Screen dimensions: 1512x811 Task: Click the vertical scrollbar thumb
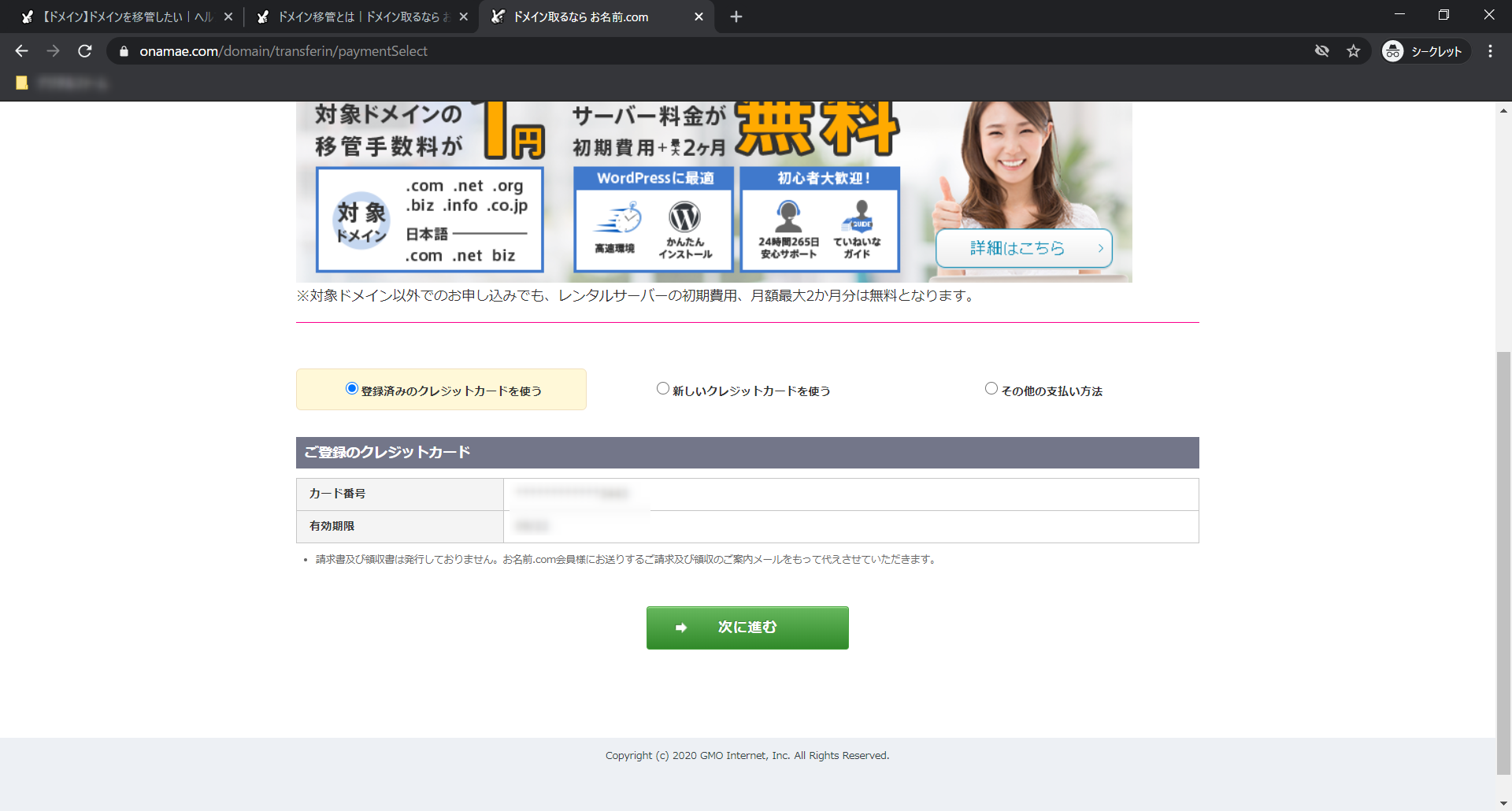tap(1504, 563)
